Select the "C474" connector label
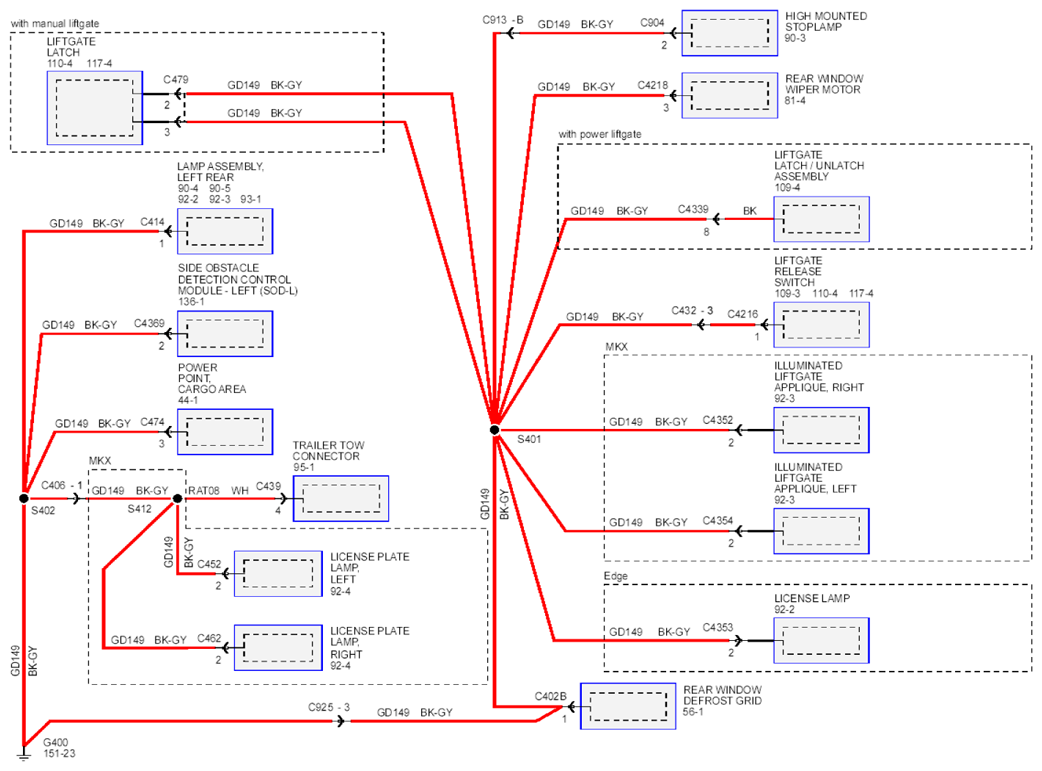This screenshot has width=1042, height=771. point(152,423)
